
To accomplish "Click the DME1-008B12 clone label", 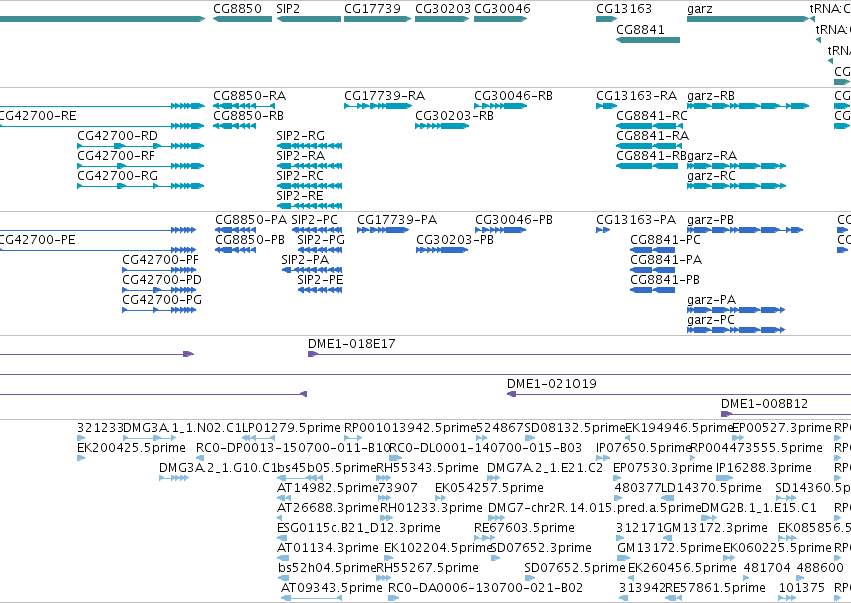I will pos(764,404).
